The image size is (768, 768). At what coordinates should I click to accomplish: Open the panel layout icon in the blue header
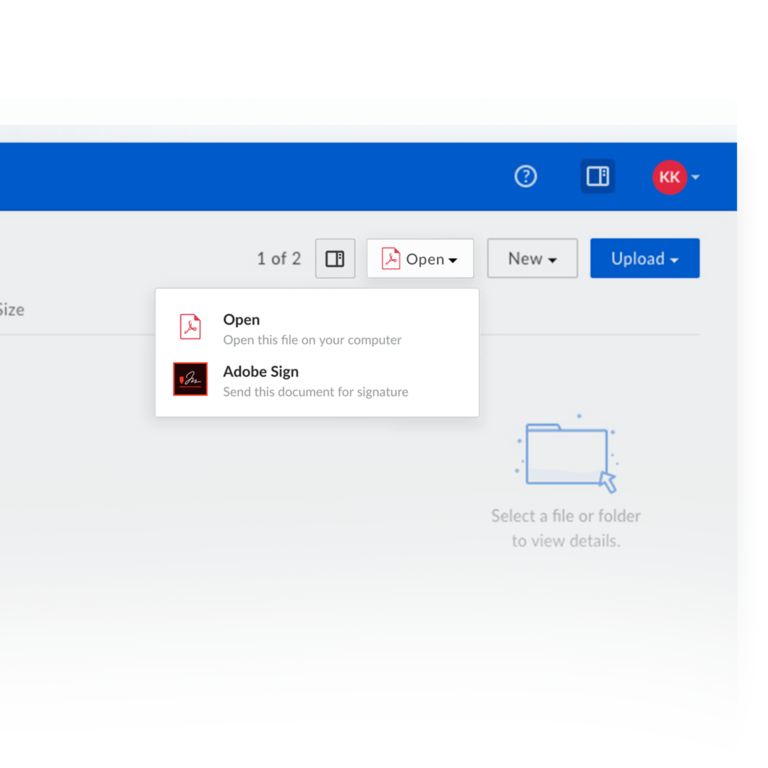coord(598,177)
